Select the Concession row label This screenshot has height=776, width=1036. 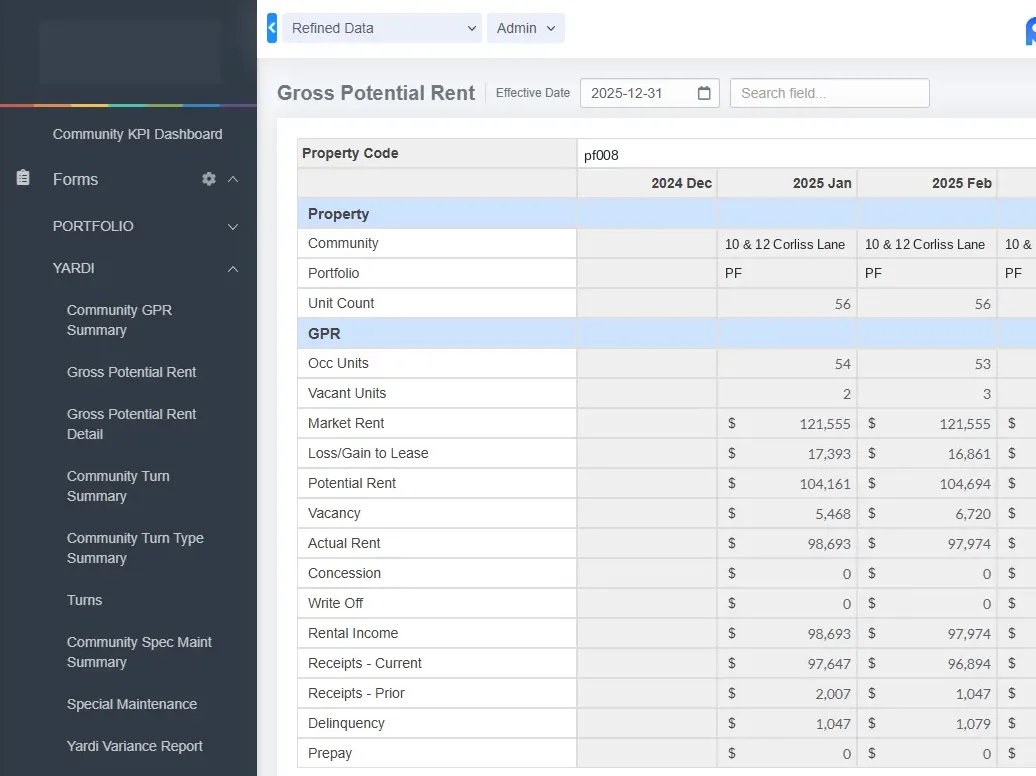344,573
